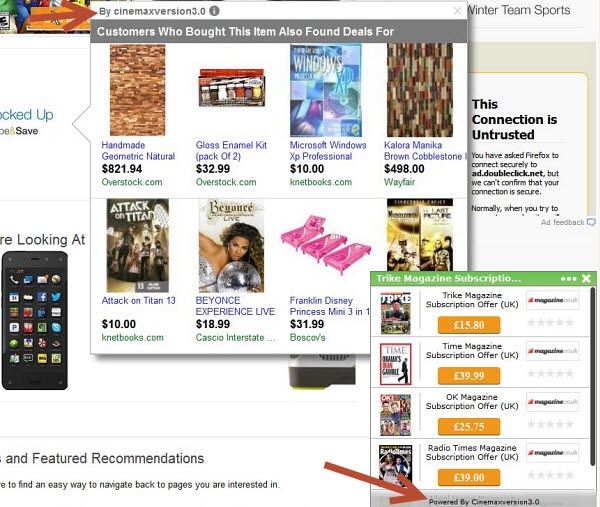This screenshot has height=507, width=600.
Task: Open the three-dots menu in magazine panel
Action: [569, 279]
